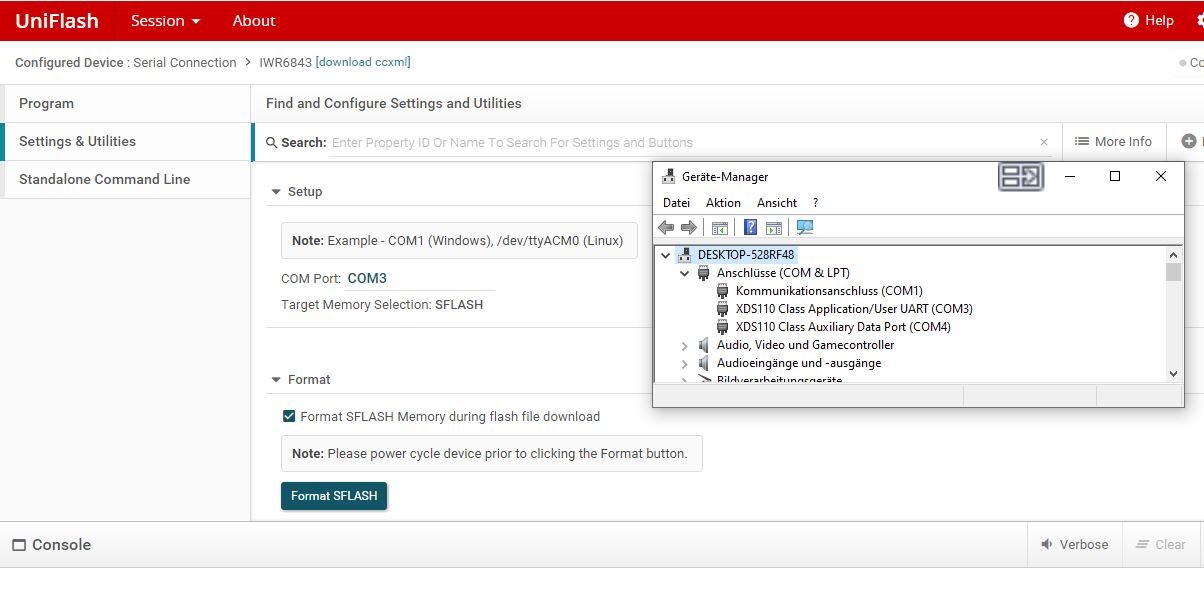The height and width of the screenshot is (616, 1204).
Task: Click the SFLASH target memory selection value
Action: click(459, 305)
